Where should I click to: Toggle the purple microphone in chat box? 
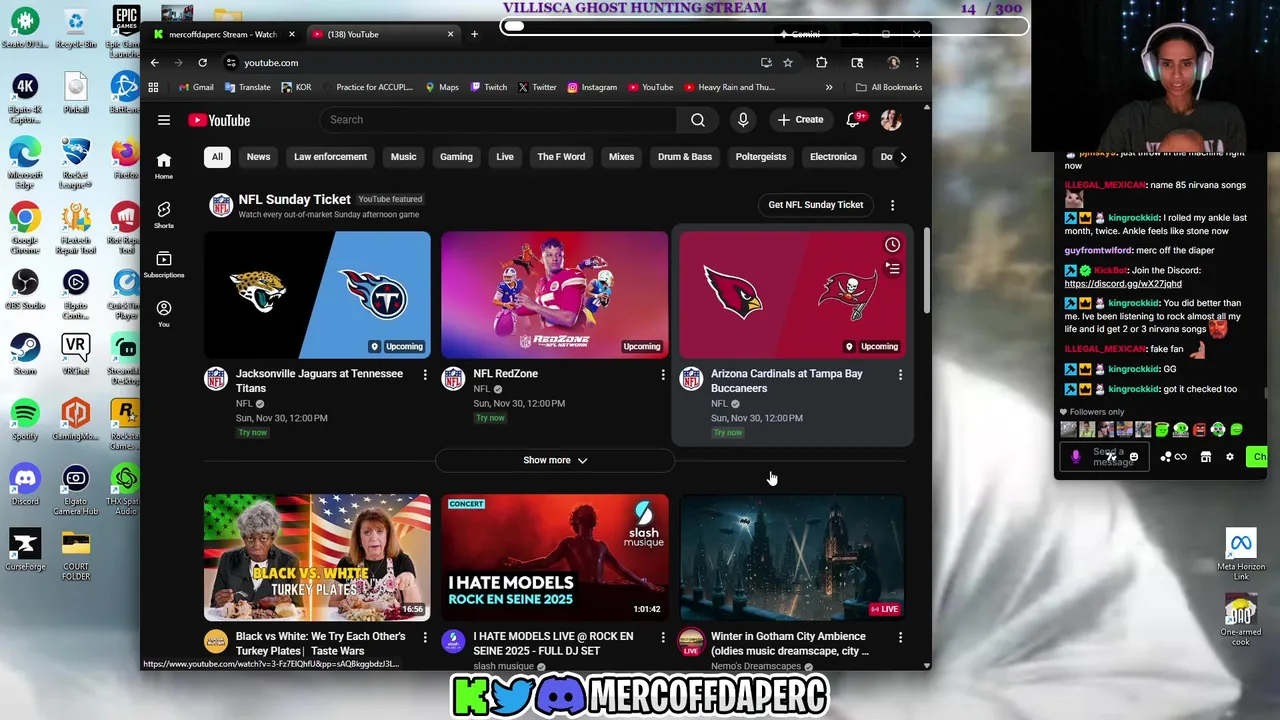pos(1076,457)
